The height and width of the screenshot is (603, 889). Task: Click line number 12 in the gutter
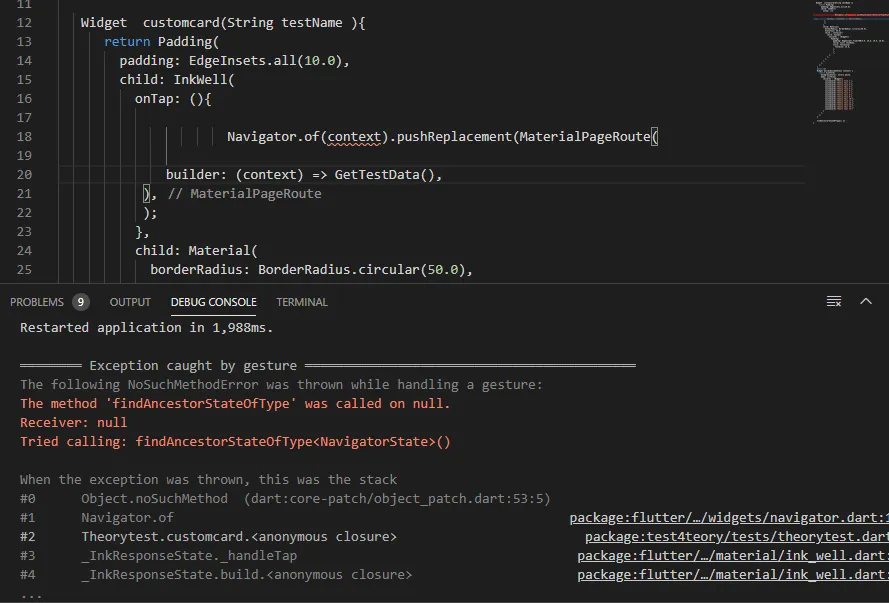(24, 23)
